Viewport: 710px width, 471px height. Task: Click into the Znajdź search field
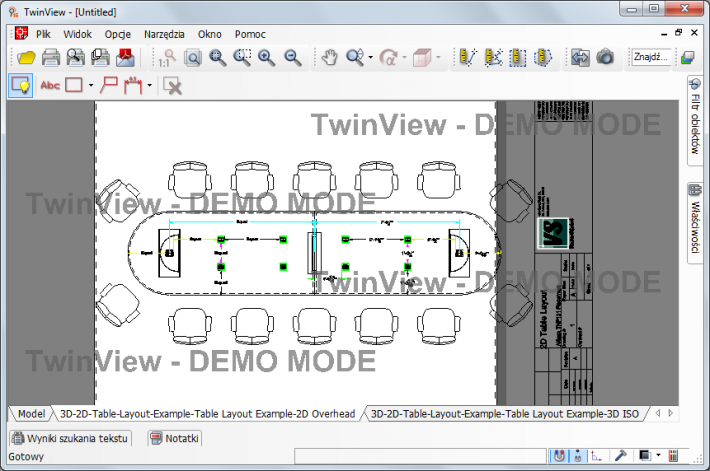[x=651, y=57]
